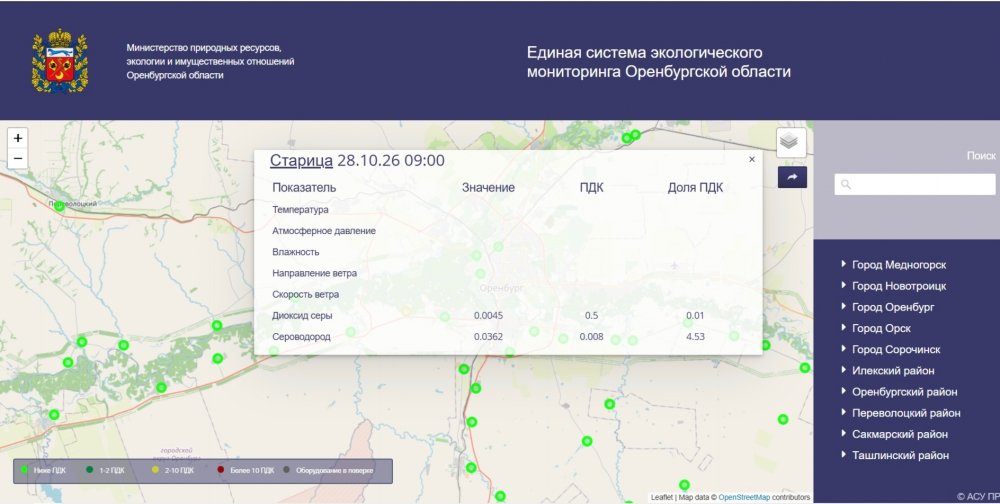1000x504 pixels.
Task: Open the OpenStreetMap attribution link
Action: point(744,497)
